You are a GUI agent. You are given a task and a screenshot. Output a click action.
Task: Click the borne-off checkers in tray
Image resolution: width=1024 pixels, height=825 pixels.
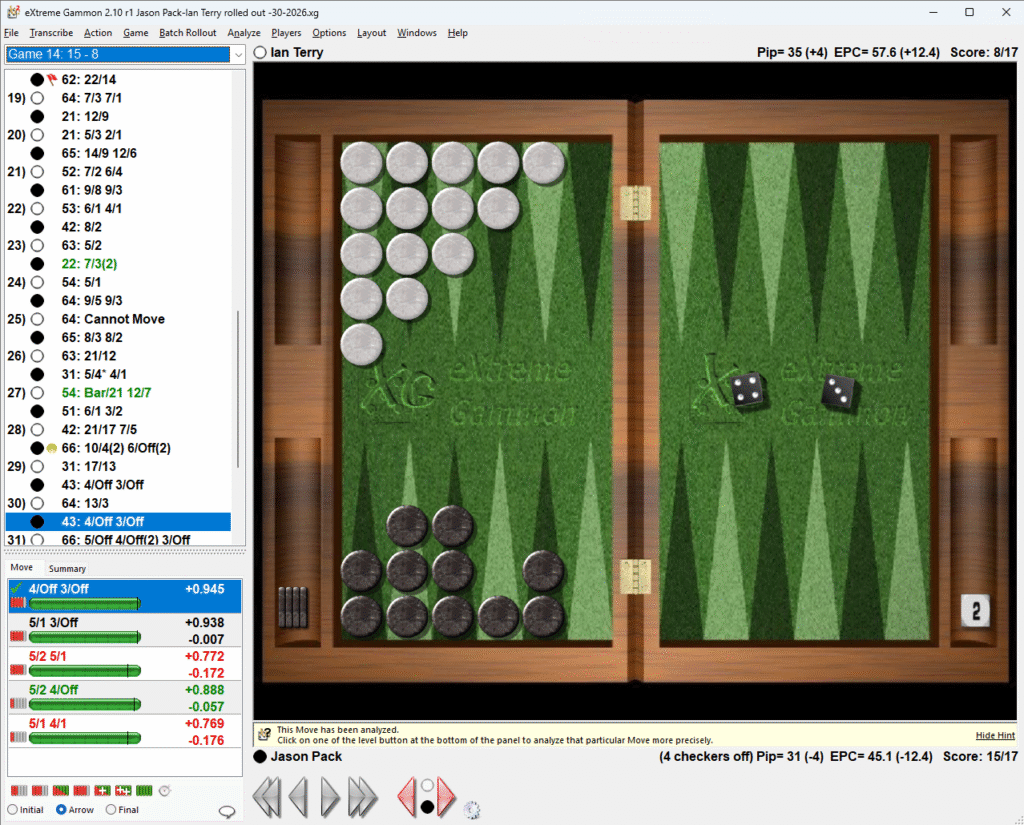click(293, 607)
